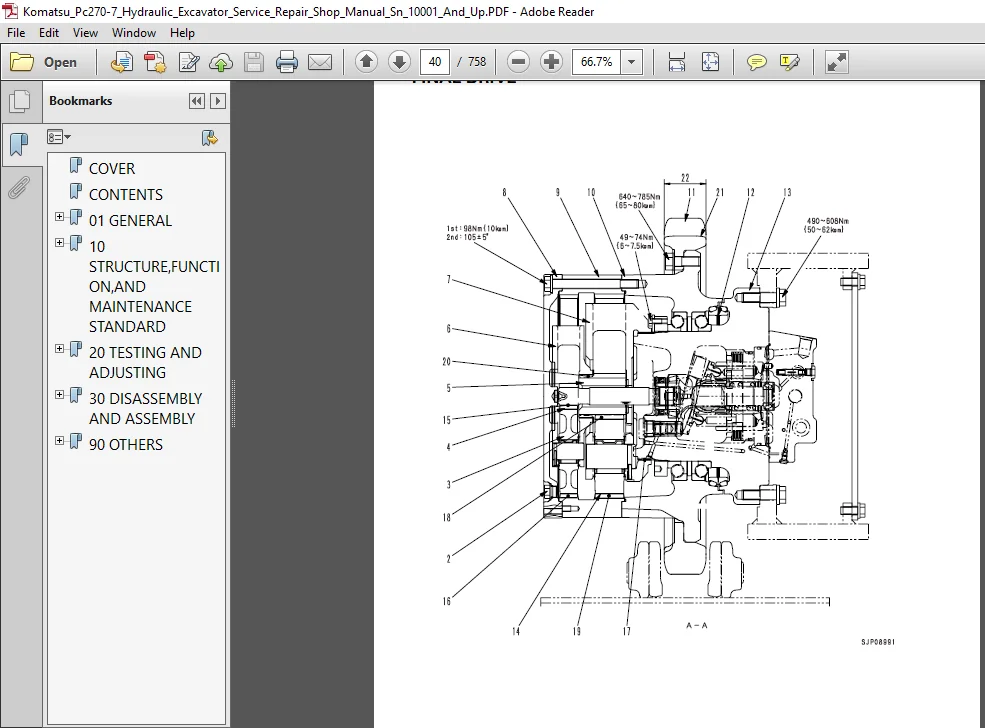The height and width of the screenshot is (728, 985).
Task: Print the document with the printer icon
Action: tap(286, 62)
